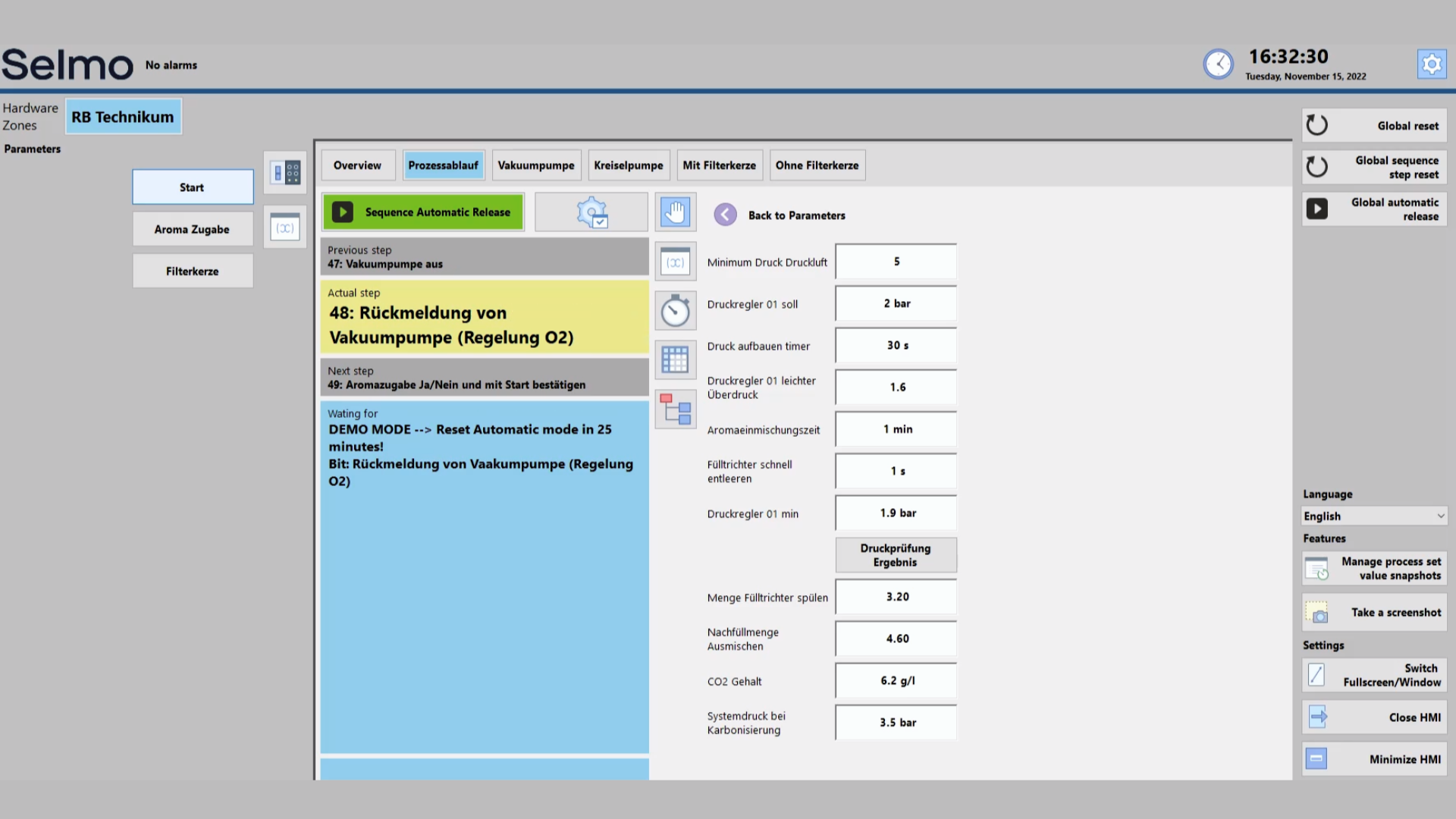Click the gear with checkmark icon button
1456x819 pixels.
591,212
